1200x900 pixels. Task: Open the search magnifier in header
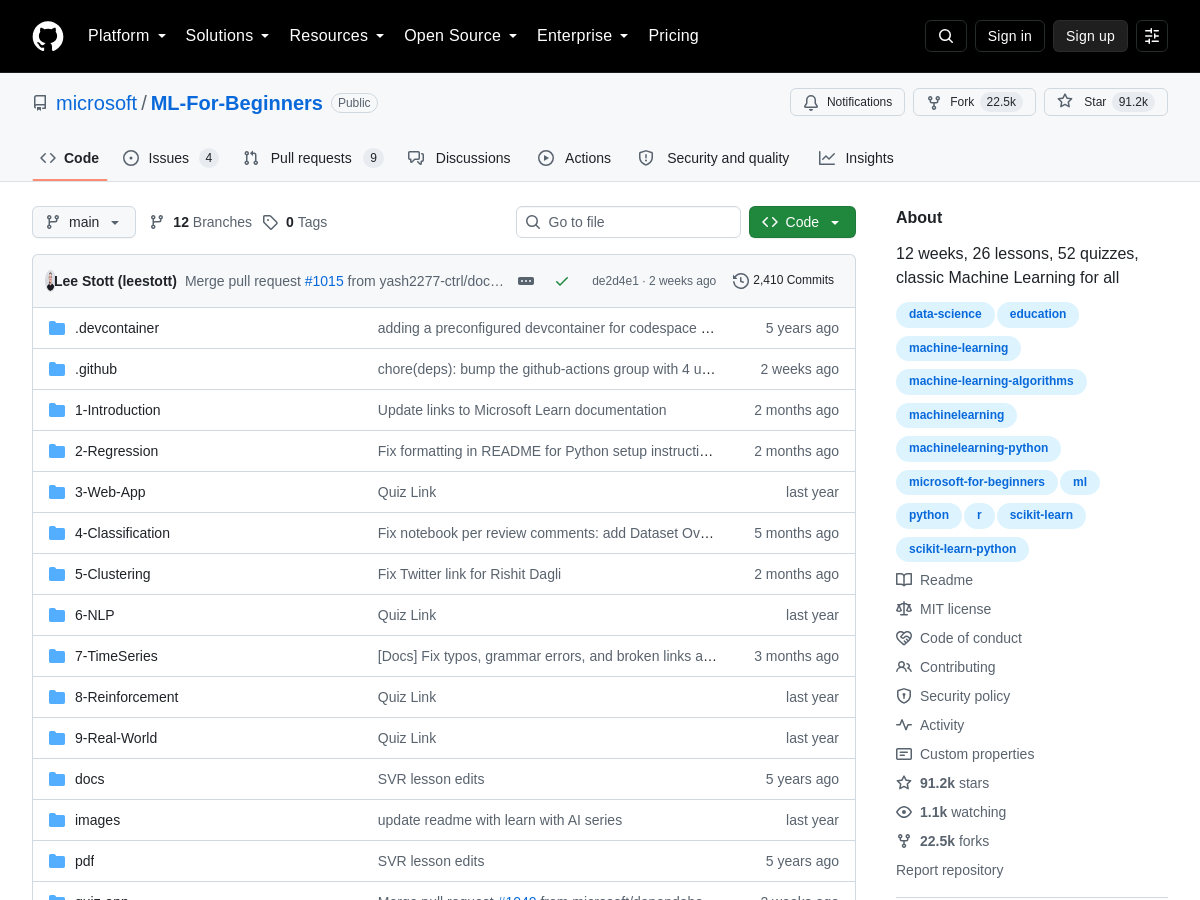coord(946,36)
